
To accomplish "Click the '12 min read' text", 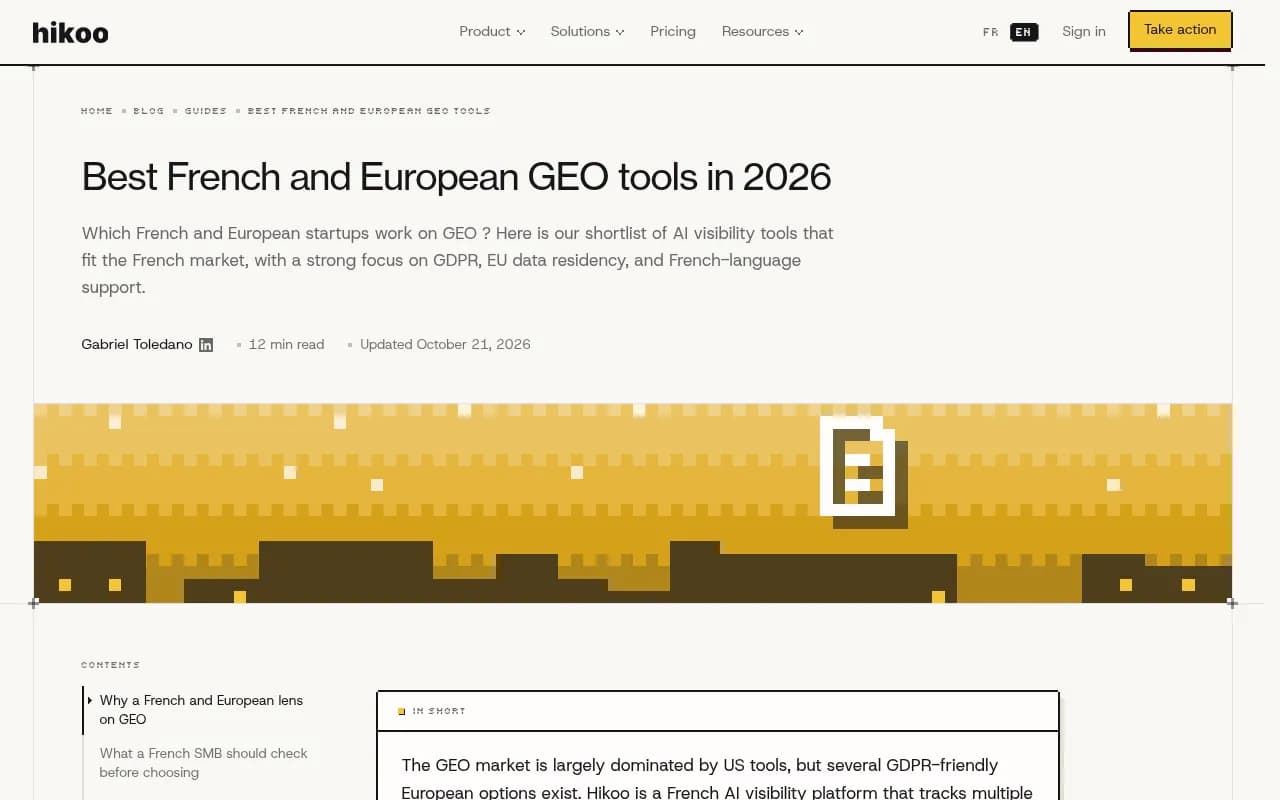I will [286, 344].
